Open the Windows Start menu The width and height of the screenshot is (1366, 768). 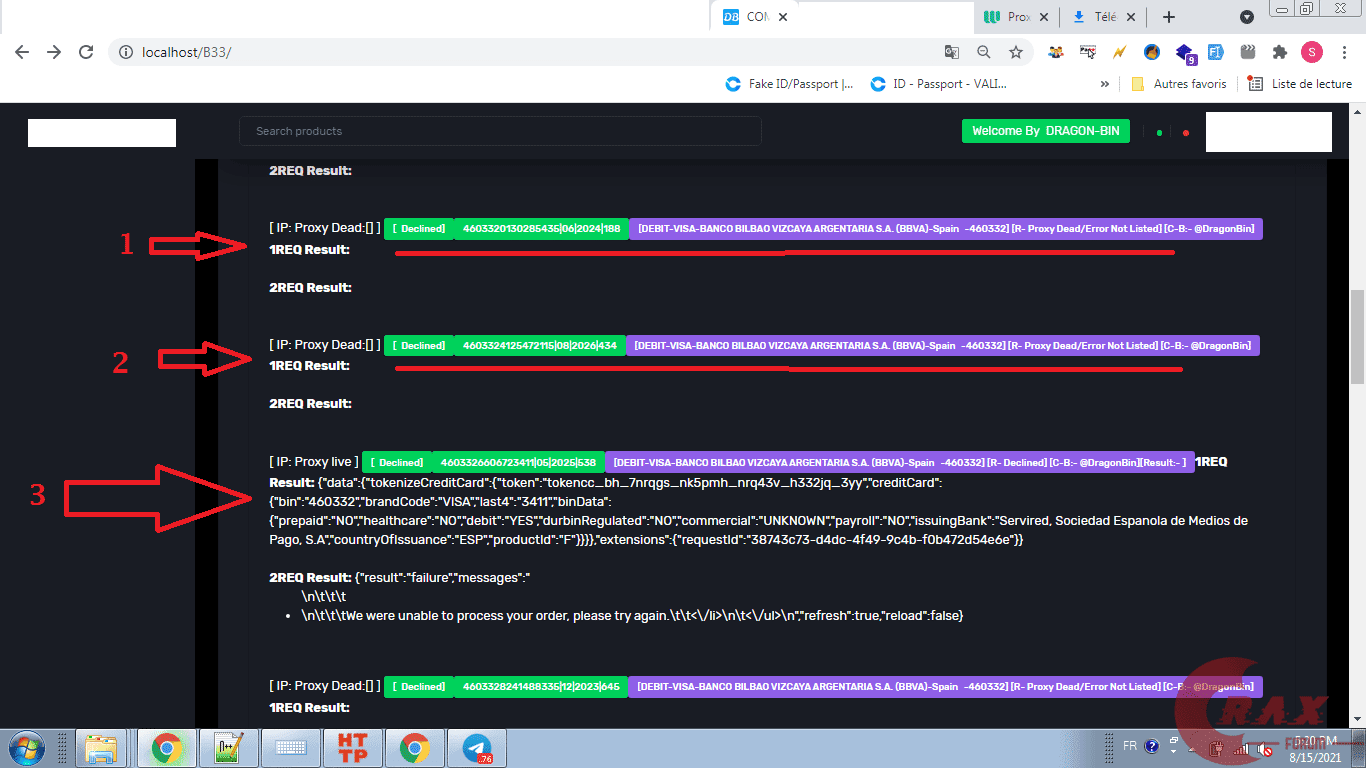[x=26, y=747]
